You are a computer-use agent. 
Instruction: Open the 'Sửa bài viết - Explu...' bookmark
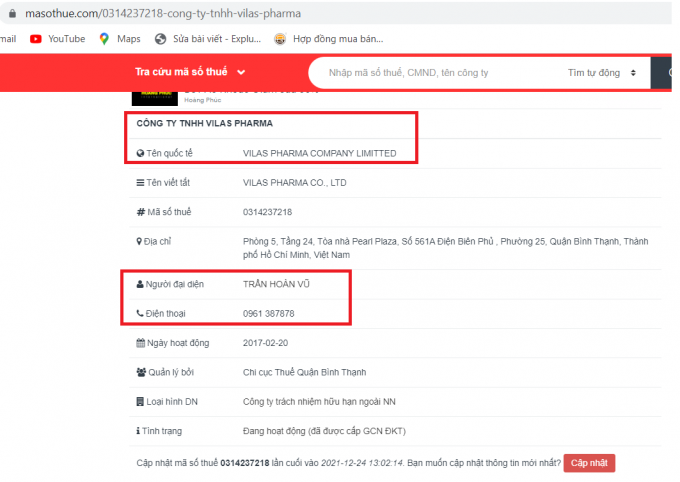[208, 39]
